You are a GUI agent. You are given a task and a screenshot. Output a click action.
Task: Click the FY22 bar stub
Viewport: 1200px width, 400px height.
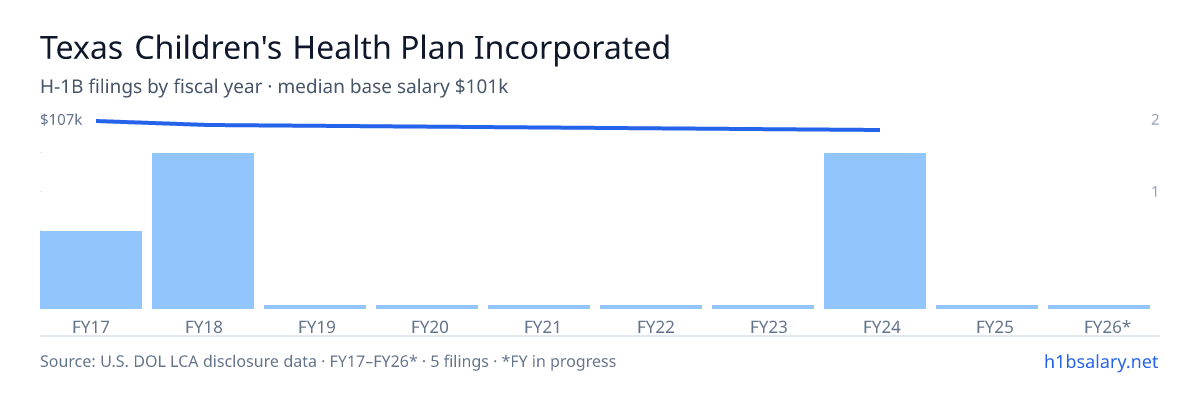[651, 307]
